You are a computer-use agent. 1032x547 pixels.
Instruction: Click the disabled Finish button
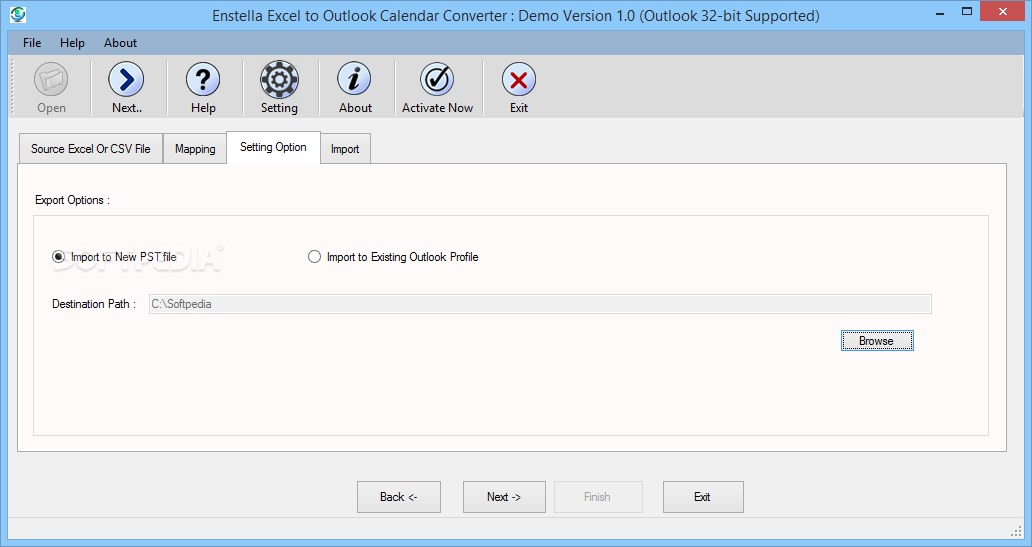(598, 497)
